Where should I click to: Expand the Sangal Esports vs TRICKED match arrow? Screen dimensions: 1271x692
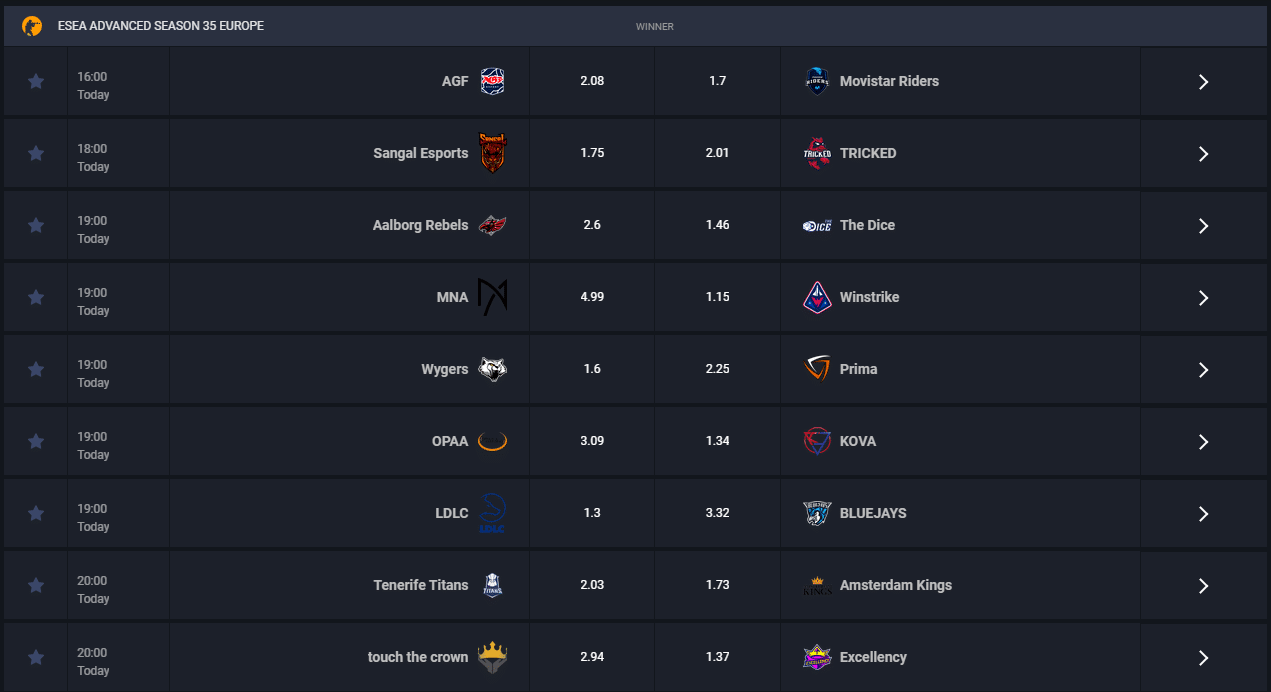tap(1204, 154)
